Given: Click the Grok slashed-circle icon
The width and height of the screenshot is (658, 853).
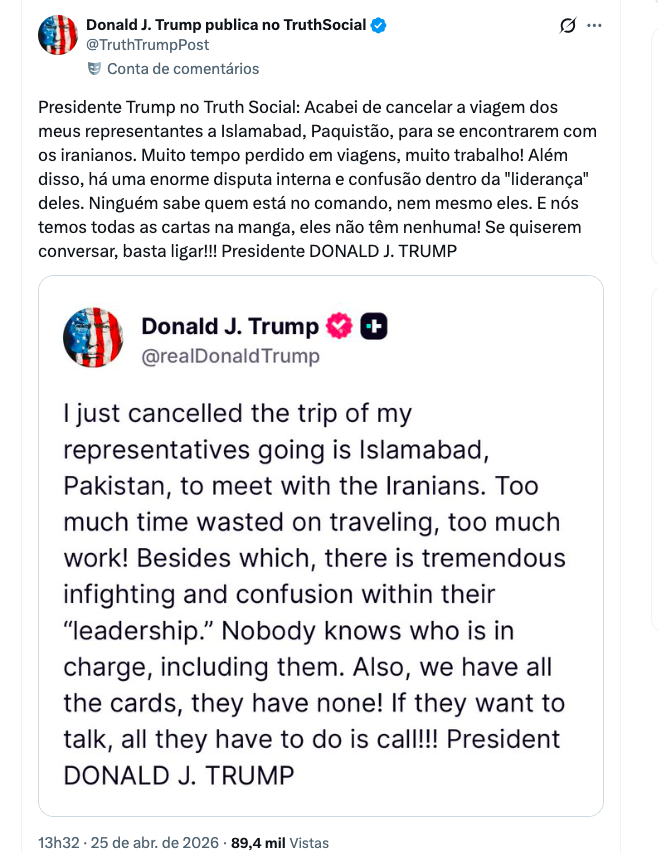Looking at the screenshot, I should coord(567,26).
